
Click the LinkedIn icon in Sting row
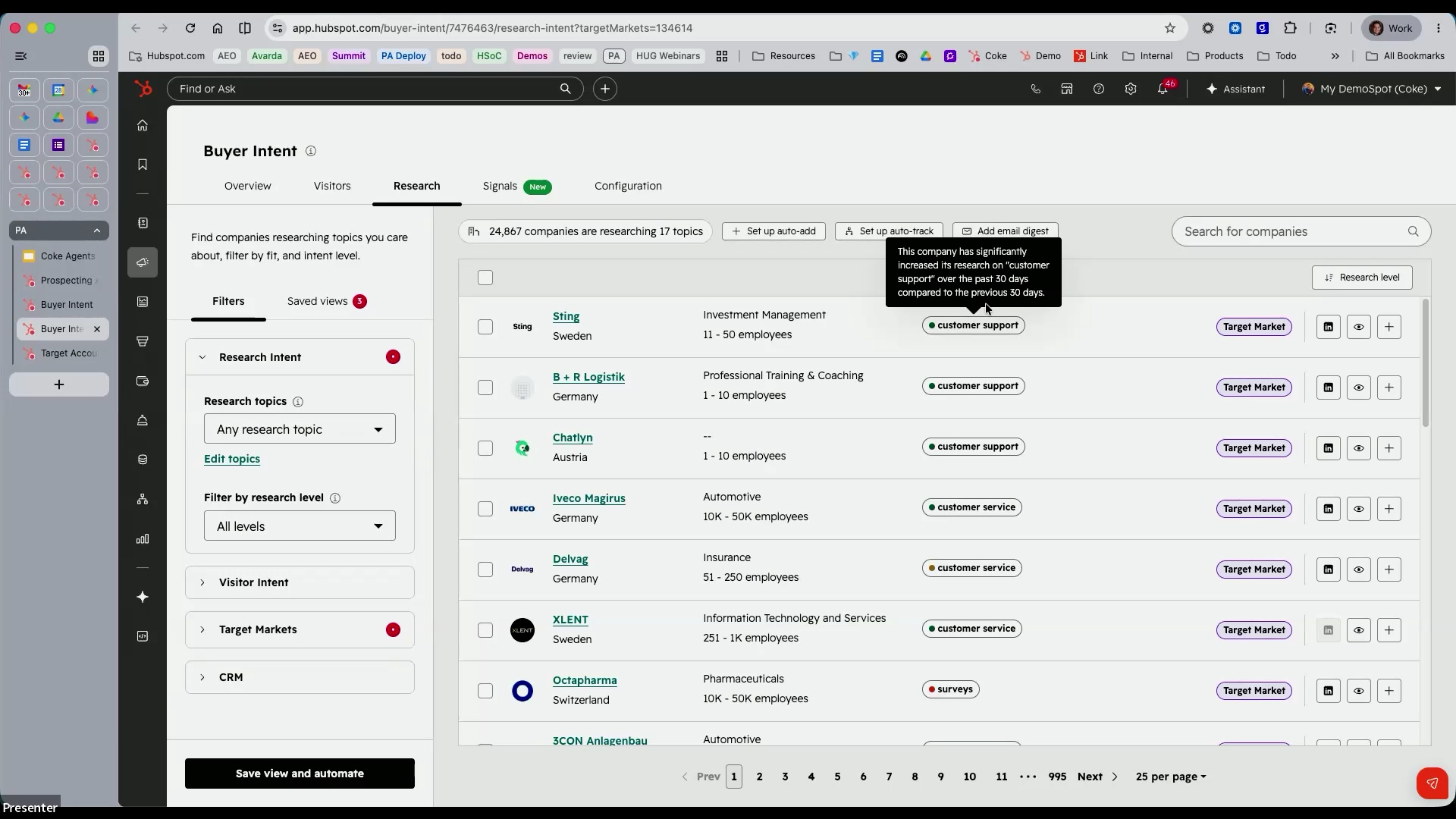coord(1328,327)
